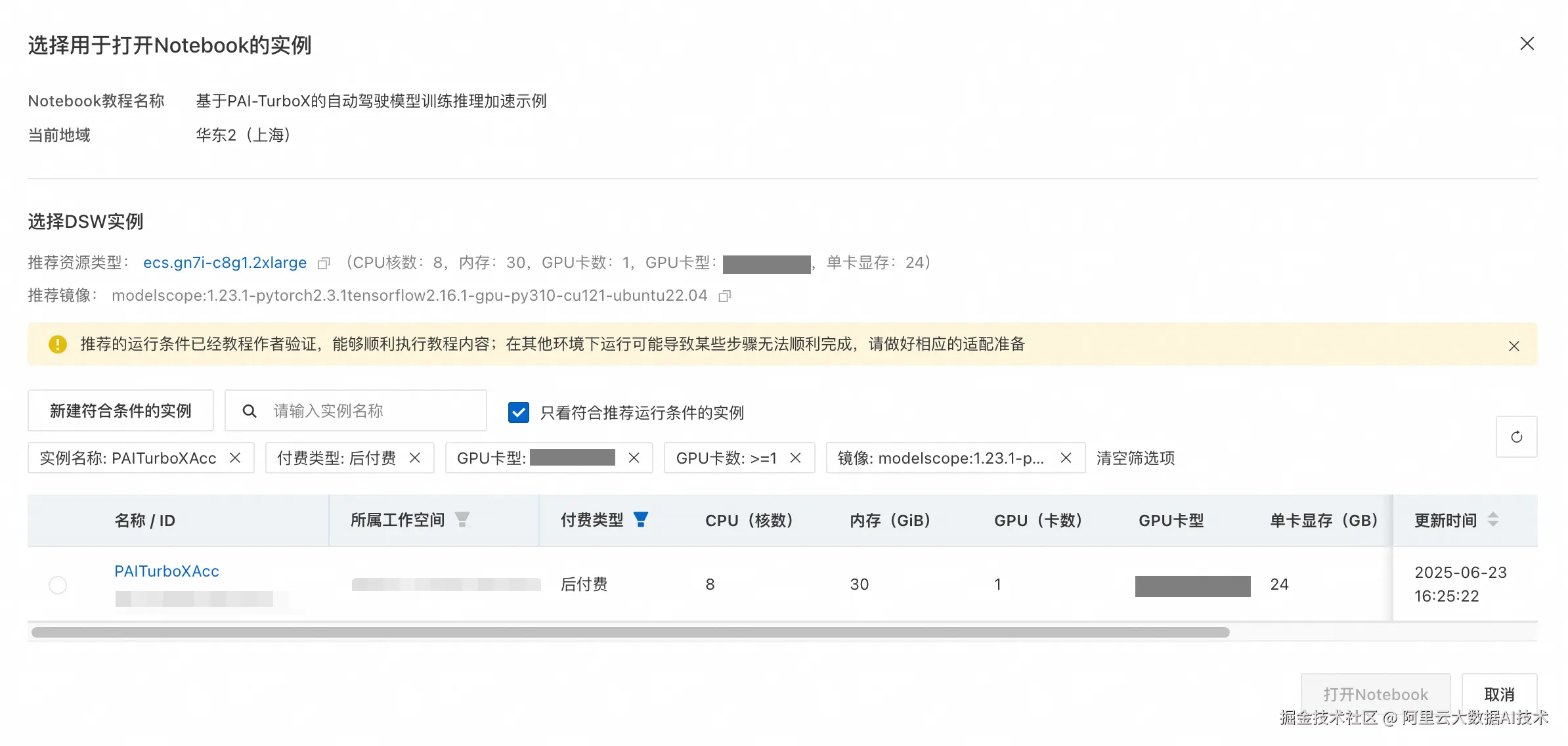Copy the recommended resource type ecs.gn7i-c8g1.2xlarge
This screenshot has height=746, width=1568.
(x=324, y=263)
